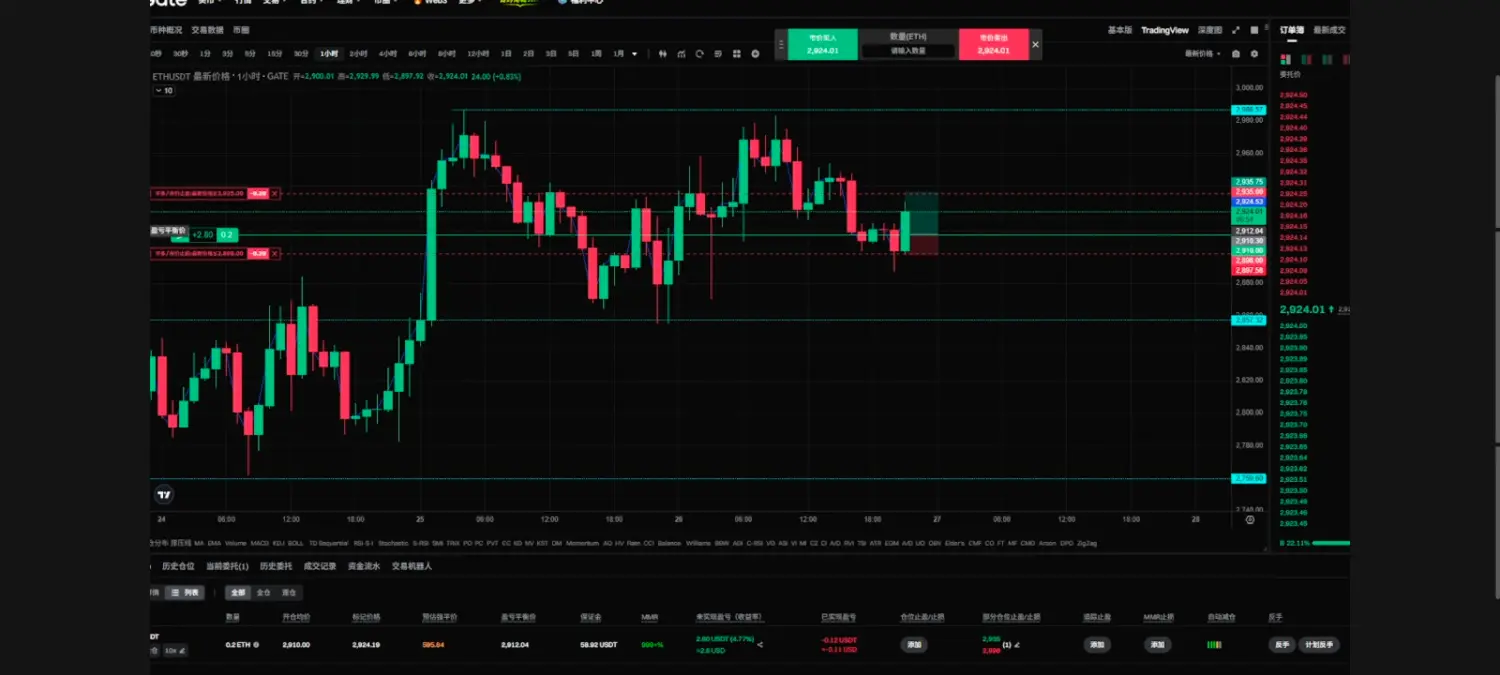Open the 最新成交 recent trades tab
This screenshot has width=1500, height=675.
coord(1329,30)
